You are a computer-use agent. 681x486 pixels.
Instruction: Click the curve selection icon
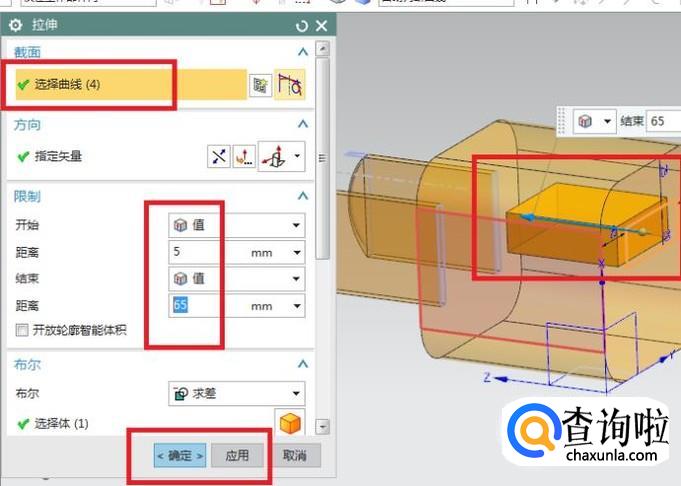tap(289, 84)
